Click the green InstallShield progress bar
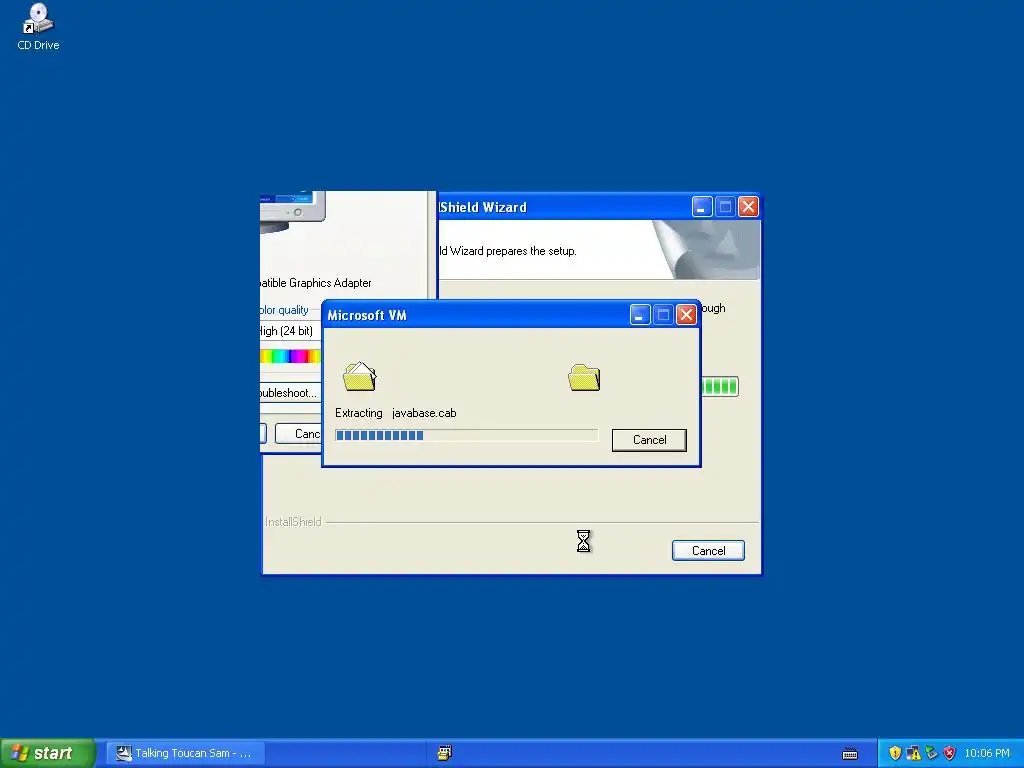 click(x=720, y=387)
